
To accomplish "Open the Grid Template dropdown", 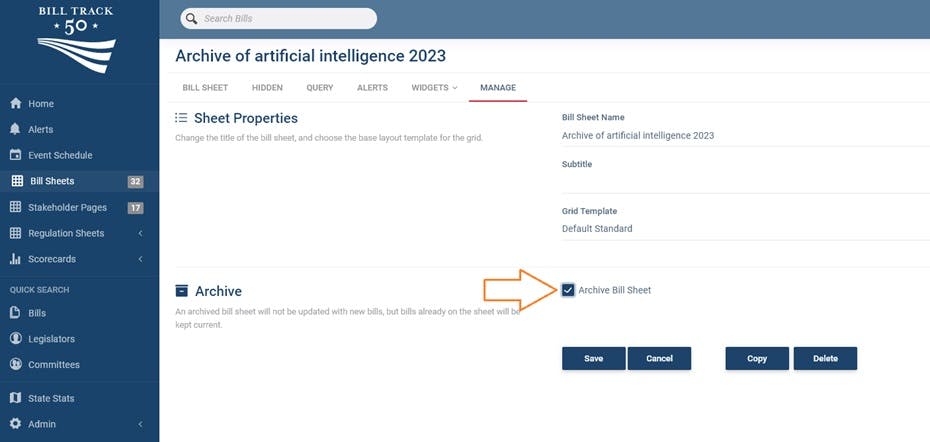I will pyautogui.click(x=745, y=229).
